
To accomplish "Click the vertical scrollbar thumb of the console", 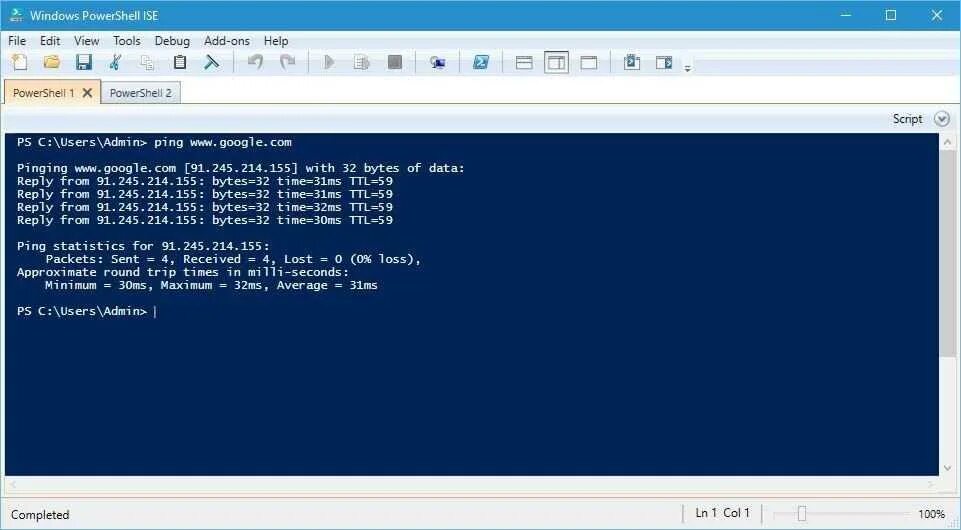I will point(948,254).
